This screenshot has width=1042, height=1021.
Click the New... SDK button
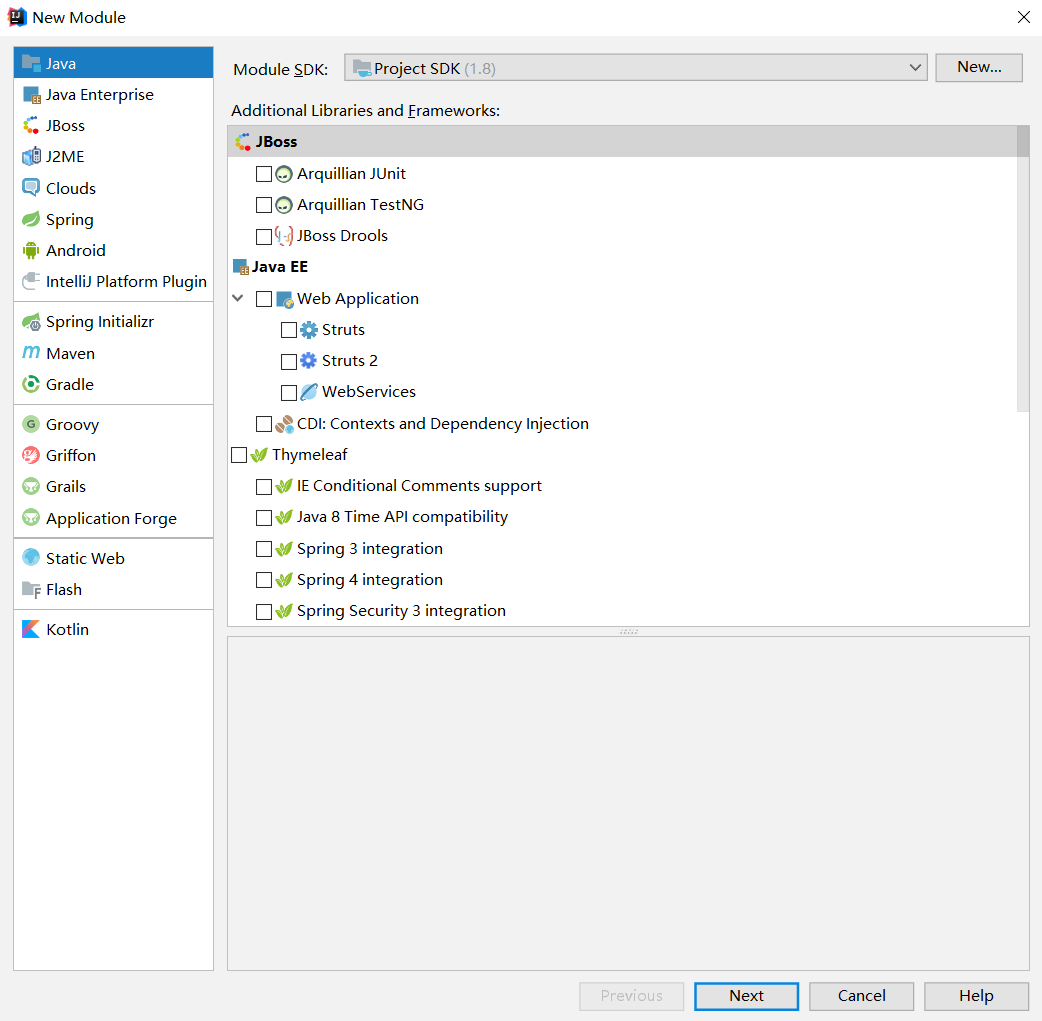(979, 67)
